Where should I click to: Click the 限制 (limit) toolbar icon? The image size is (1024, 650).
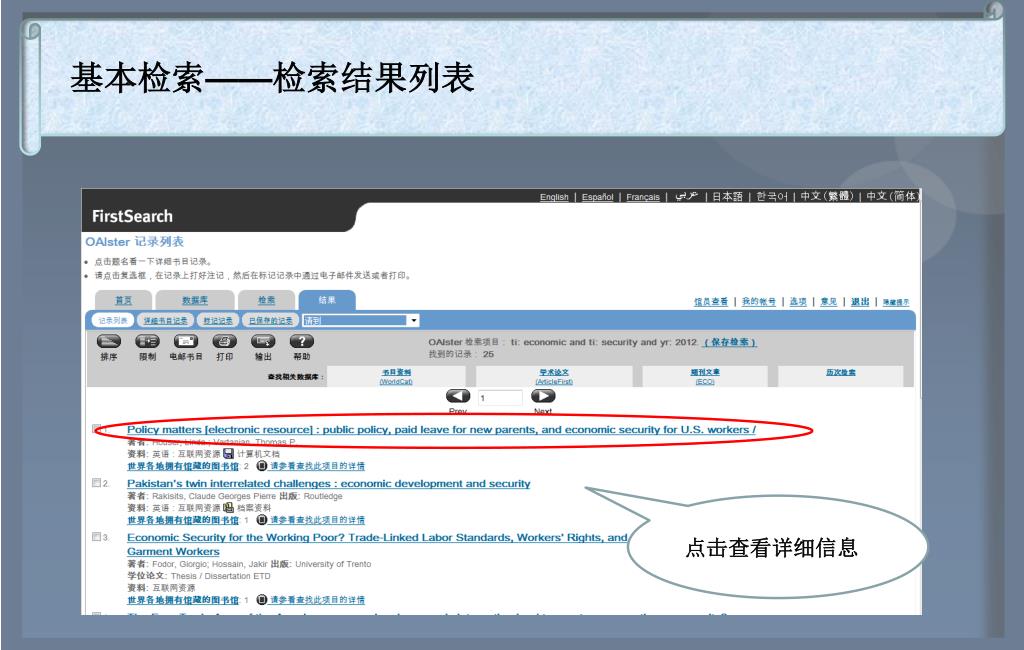click(147, 341)
